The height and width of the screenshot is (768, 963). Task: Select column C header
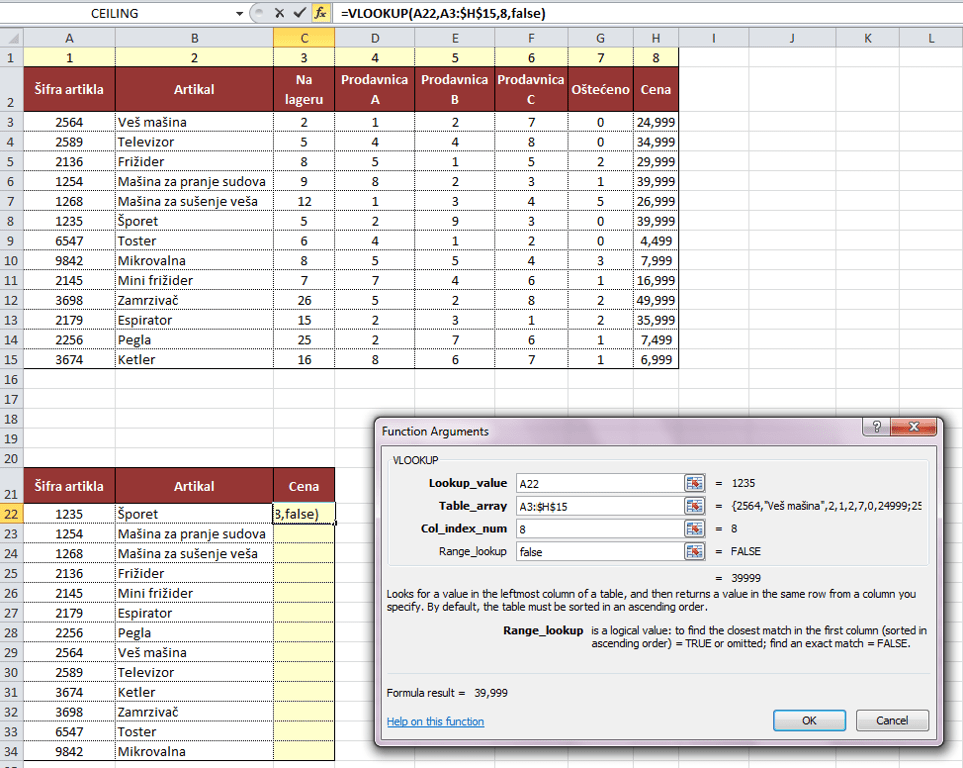304,38
